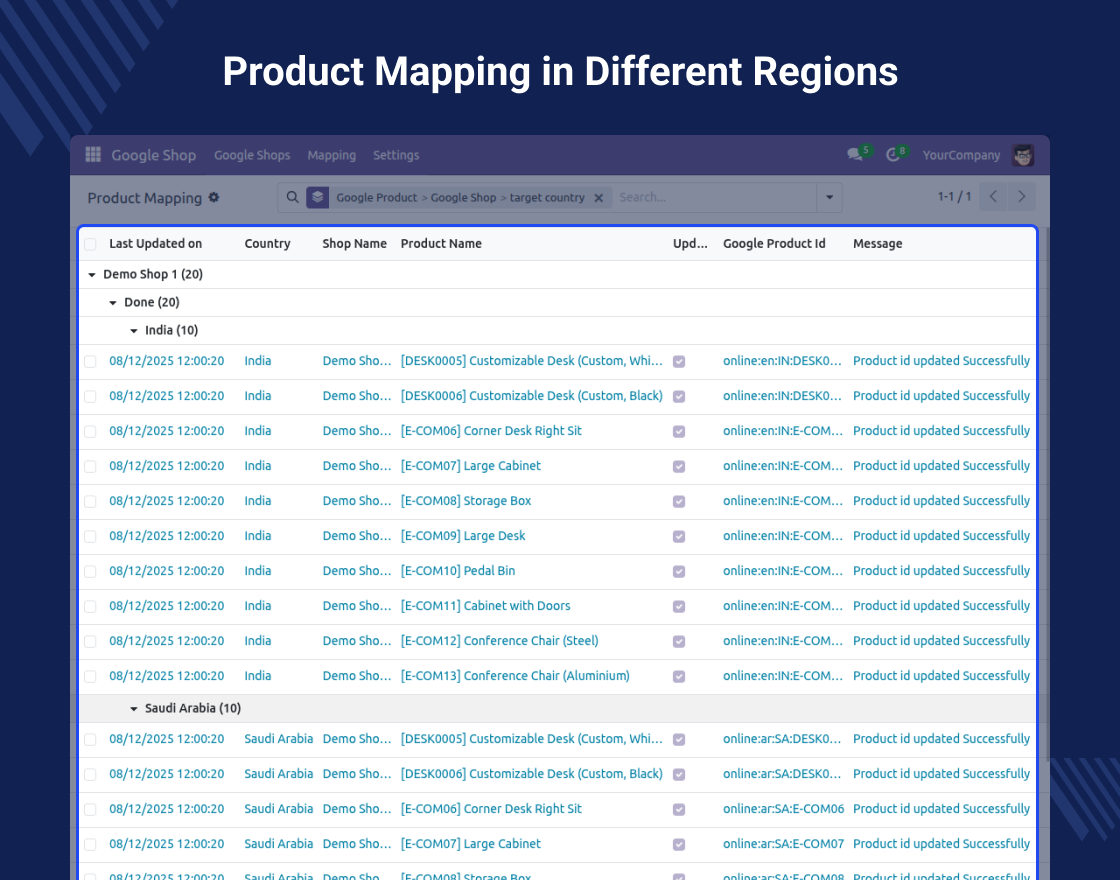Click YourCompany switcher

961,155
